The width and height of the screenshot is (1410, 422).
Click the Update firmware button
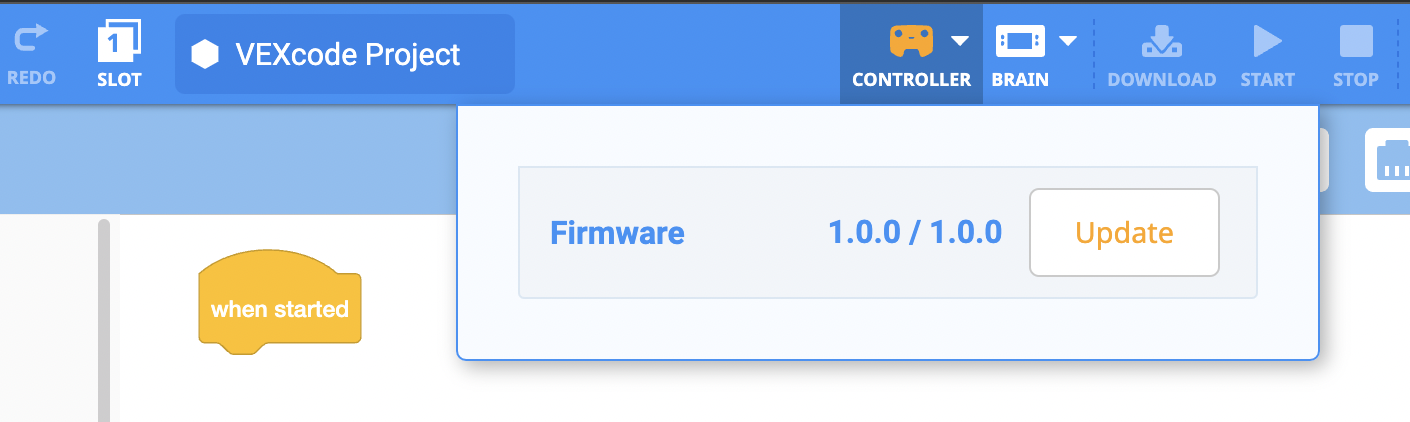tap(1124, 233)
